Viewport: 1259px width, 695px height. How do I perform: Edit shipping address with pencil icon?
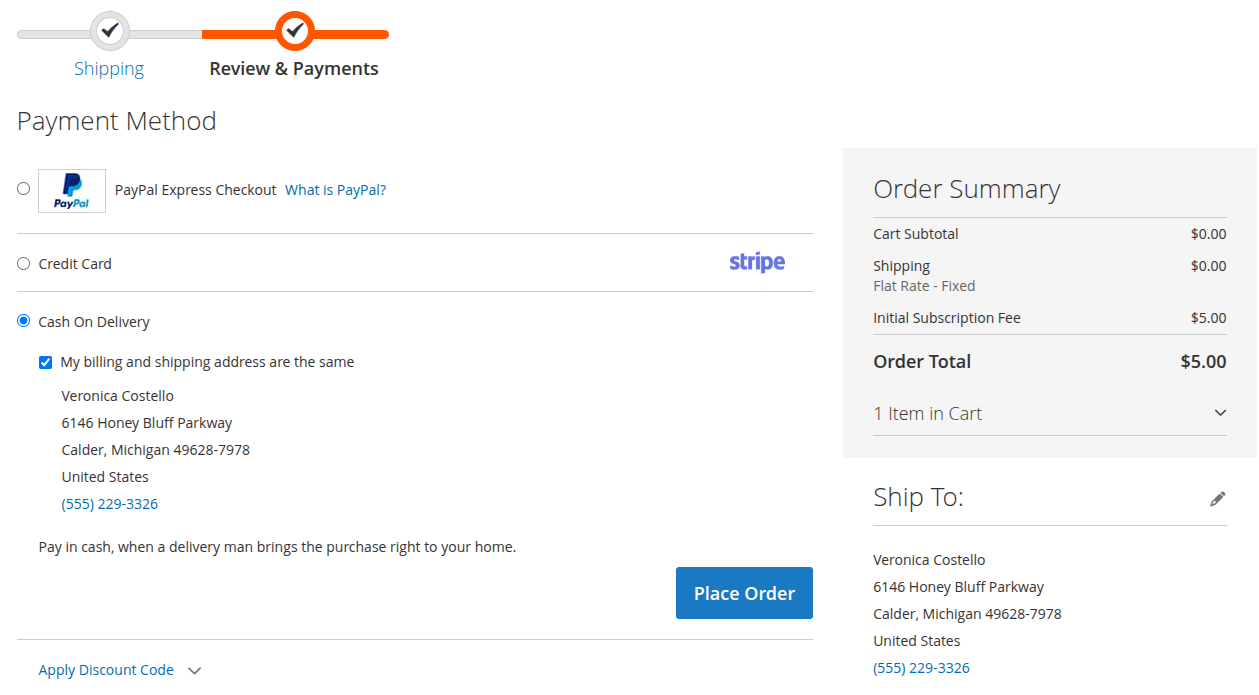(1217, 498)
